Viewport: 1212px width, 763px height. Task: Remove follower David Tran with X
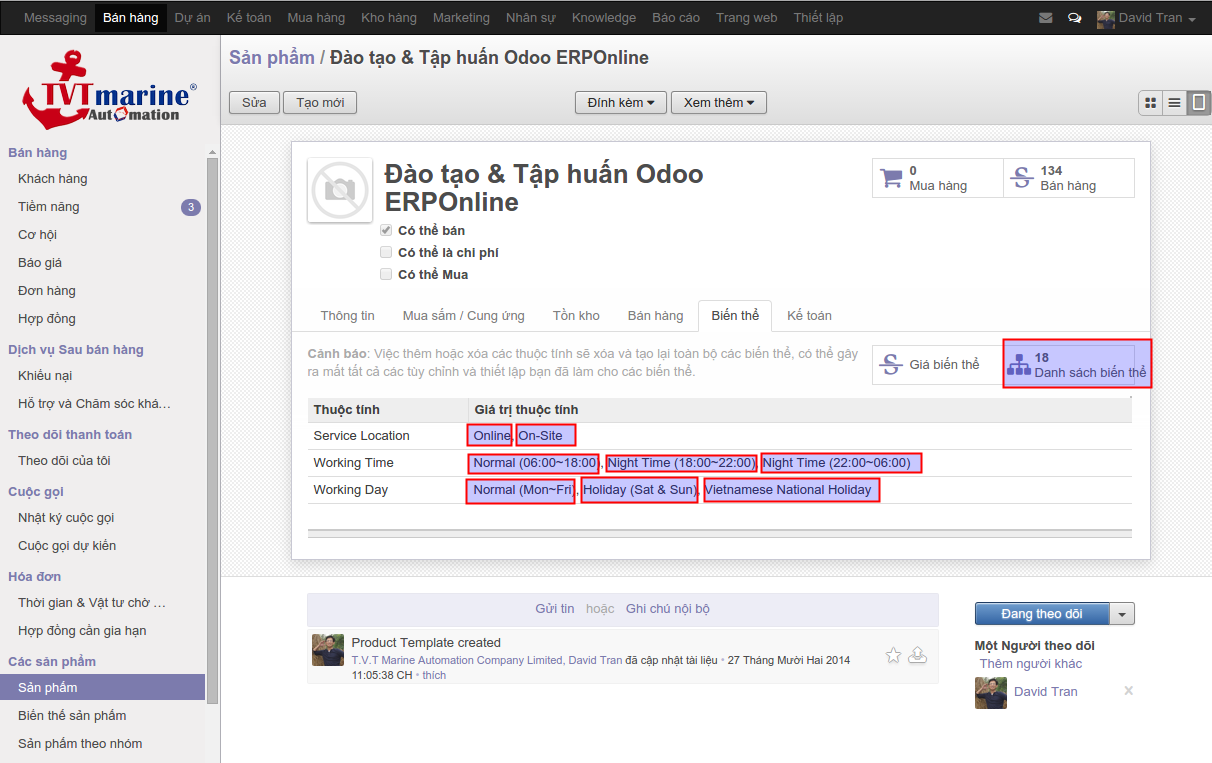[x=1129, y=691]
